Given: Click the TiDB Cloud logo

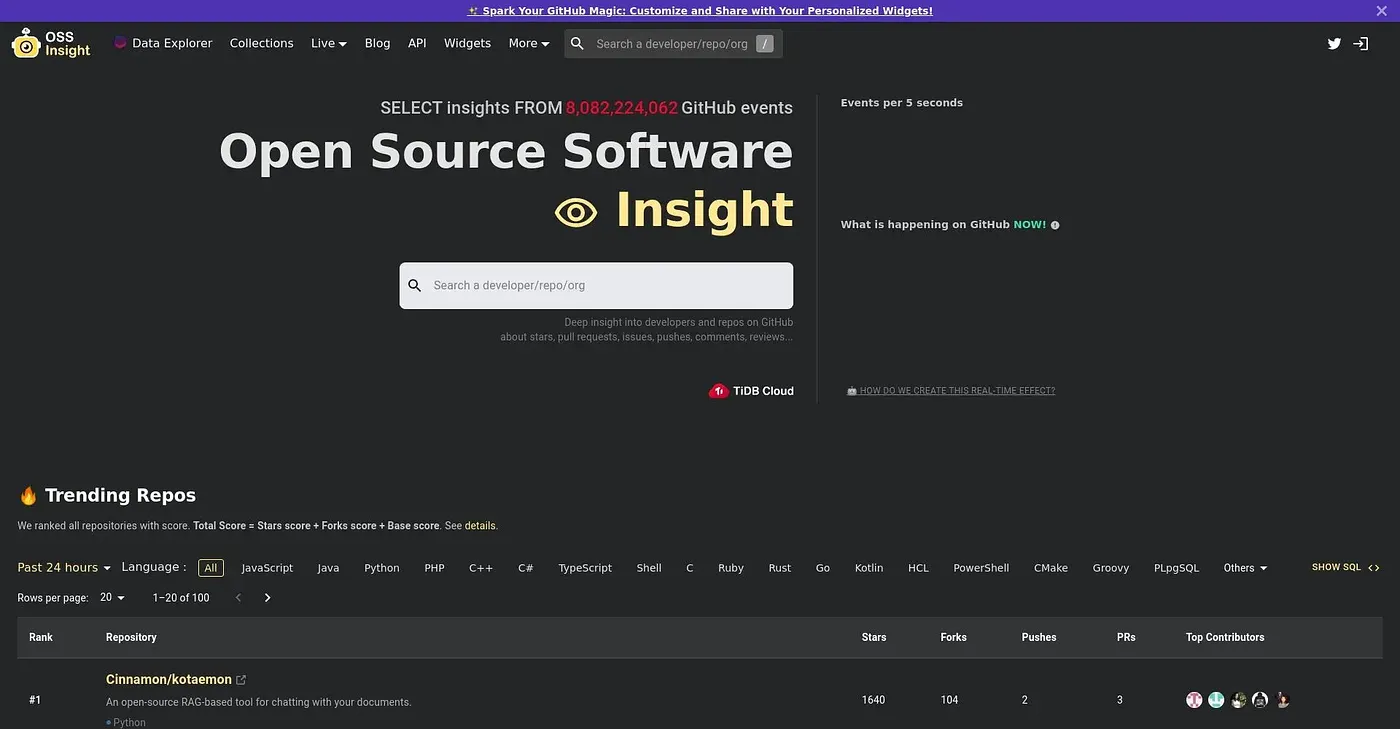Looking at the screenshot, I should point(751,391).
